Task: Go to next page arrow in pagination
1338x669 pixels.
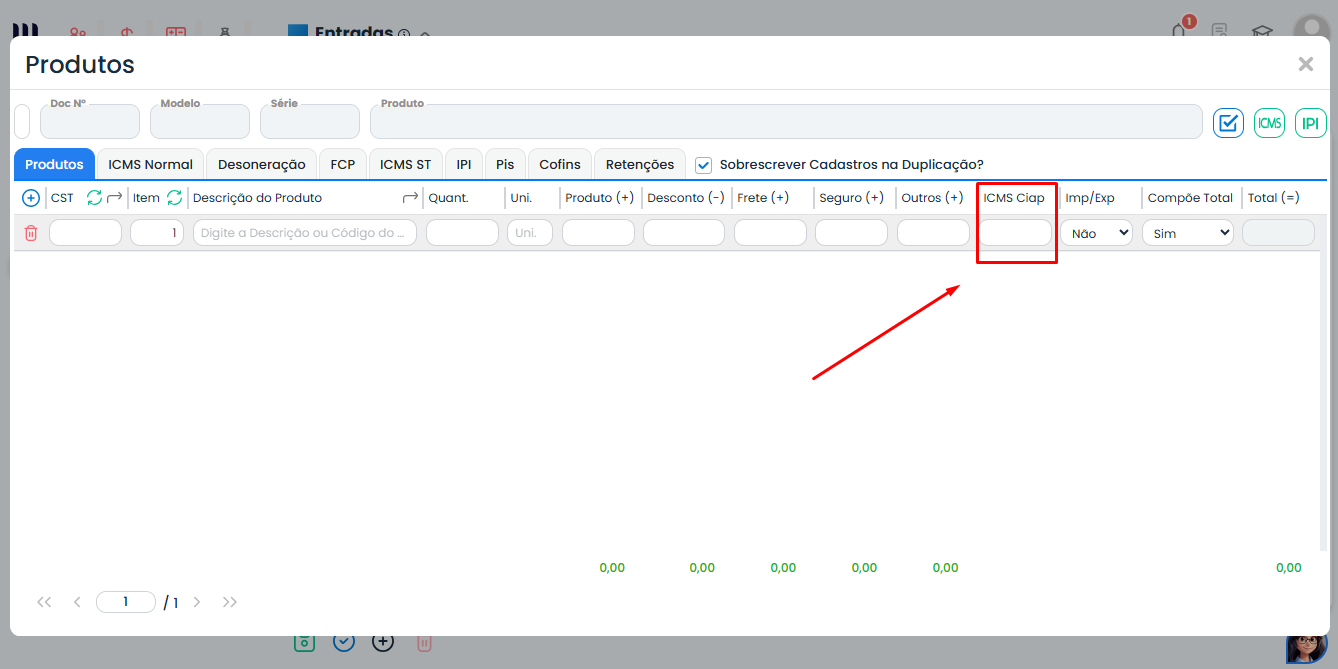Action: pyautogui.click(x=197, y=602)
